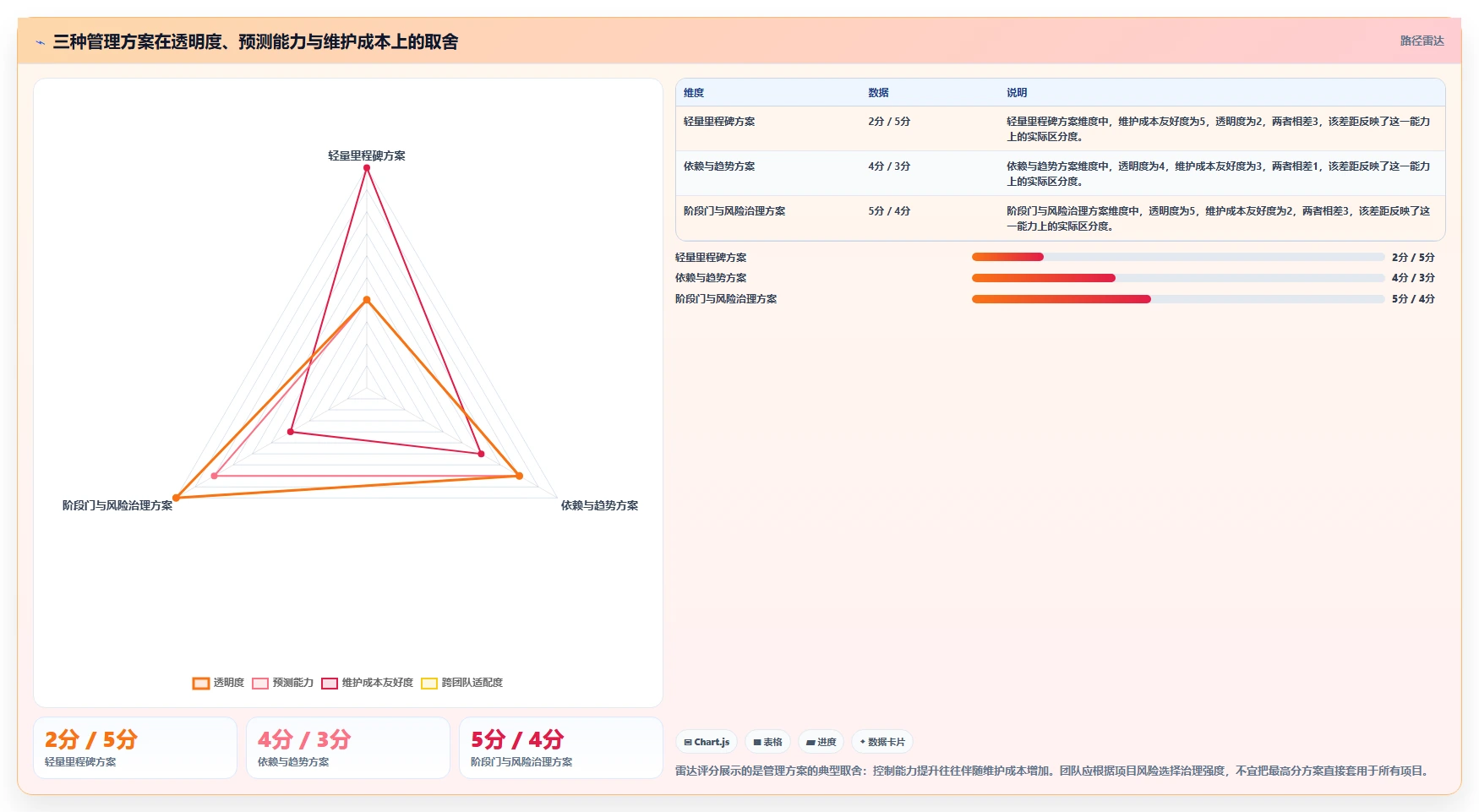Click the 依赖与趋势方案 radar axis label
Viewport: 1479px width, 812px height.
pyautogui.click(x=599, y=505)
